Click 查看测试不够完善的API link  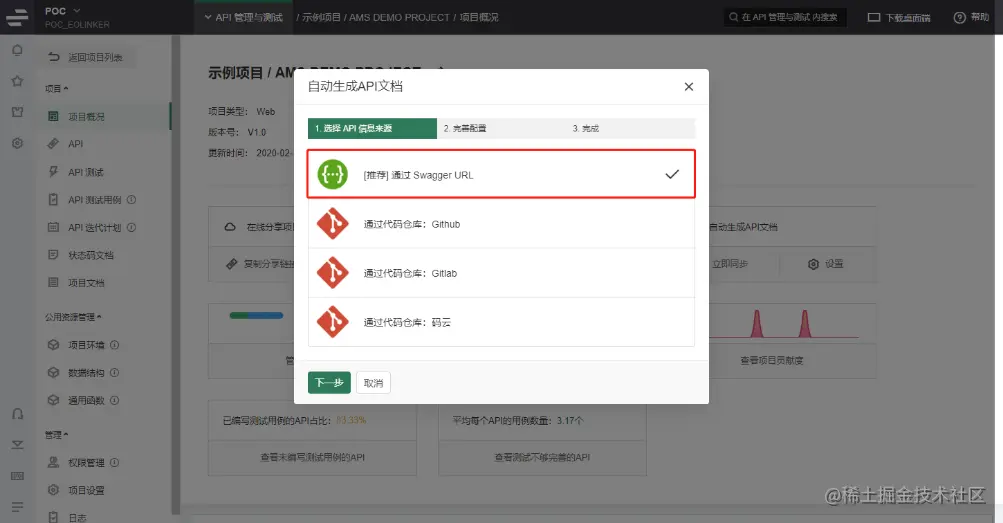(x=542, y=457)
